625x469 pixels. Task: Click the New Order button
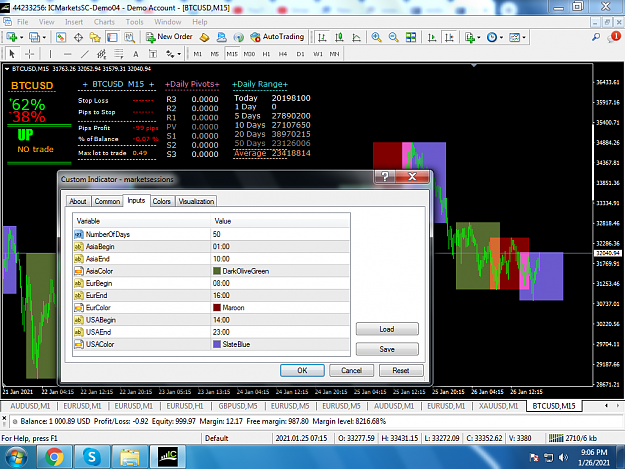coord(169,37)
